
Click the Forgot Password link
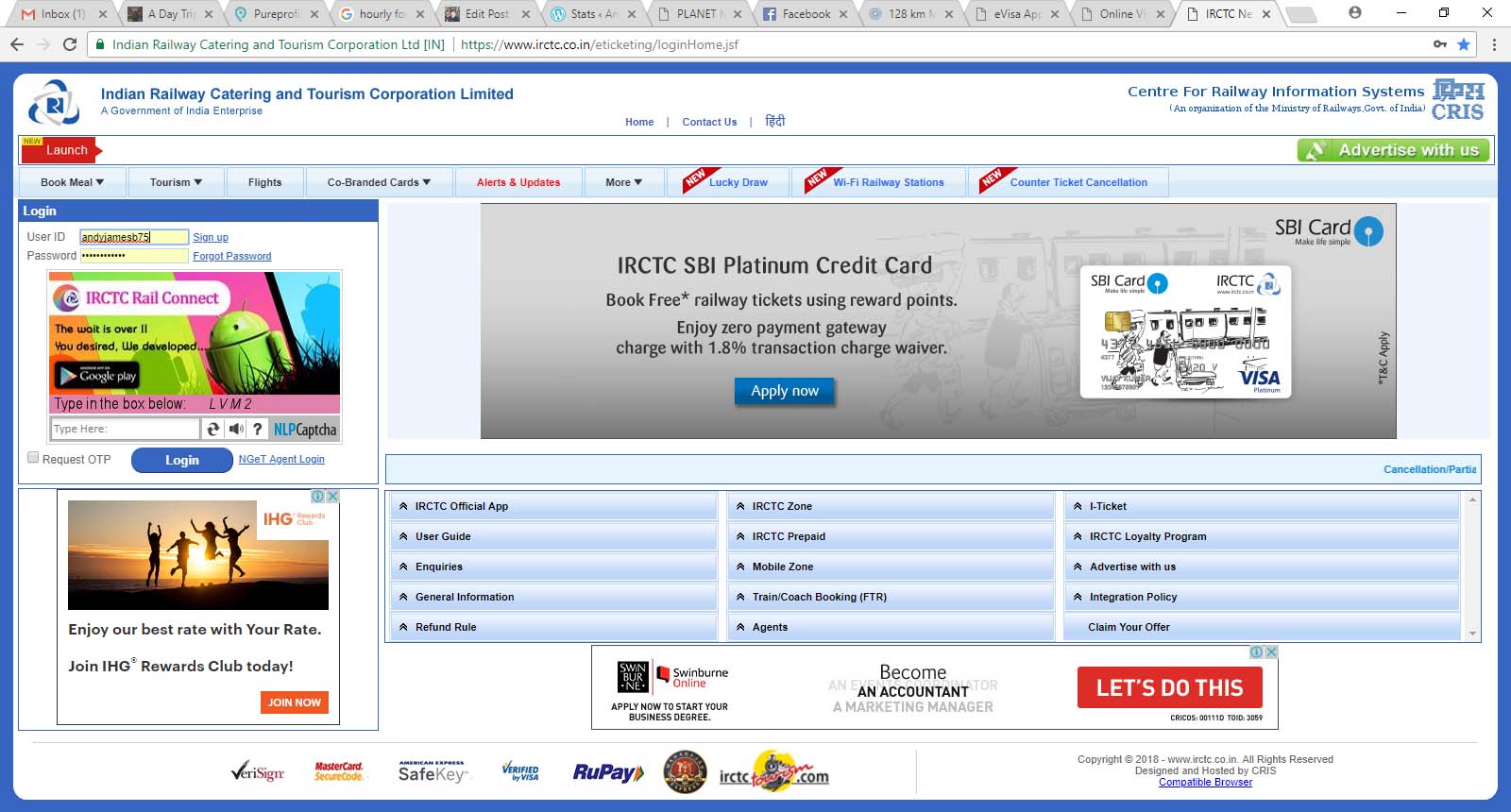231,256
